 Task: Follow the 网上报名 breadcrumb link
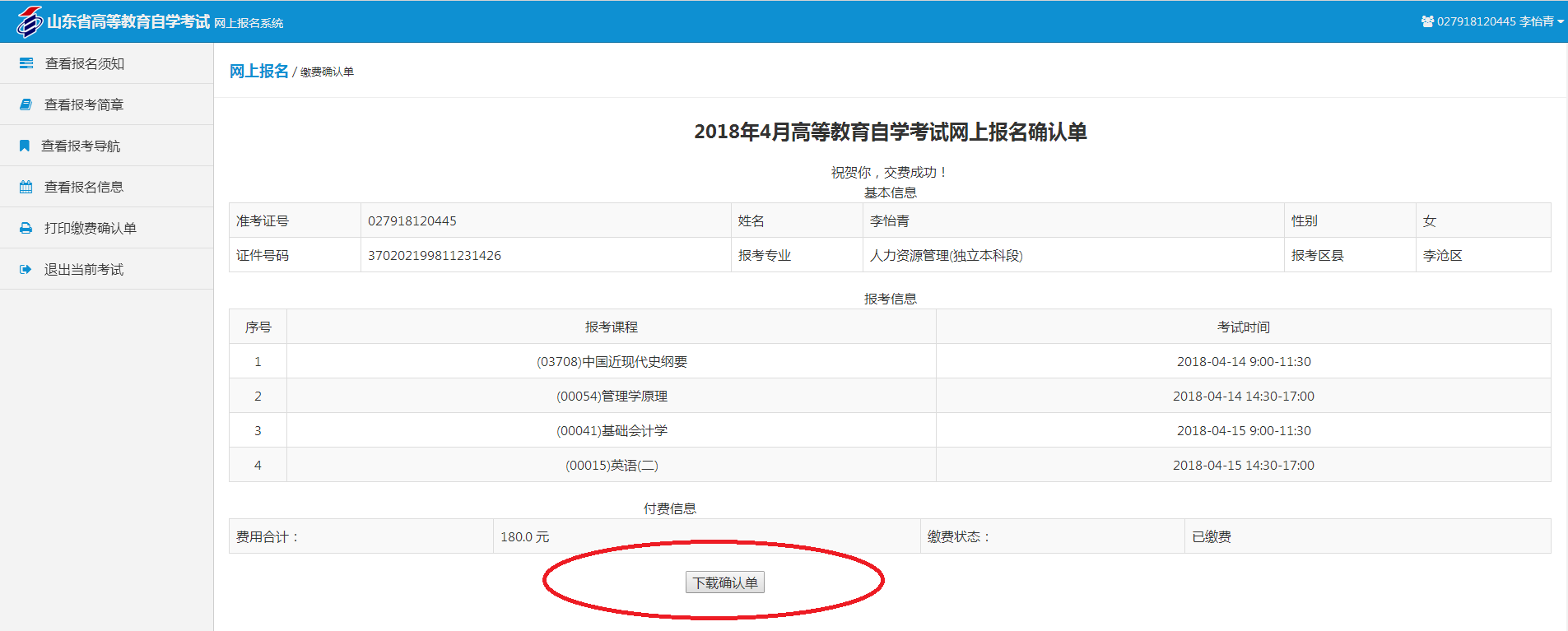coord(258,72)
